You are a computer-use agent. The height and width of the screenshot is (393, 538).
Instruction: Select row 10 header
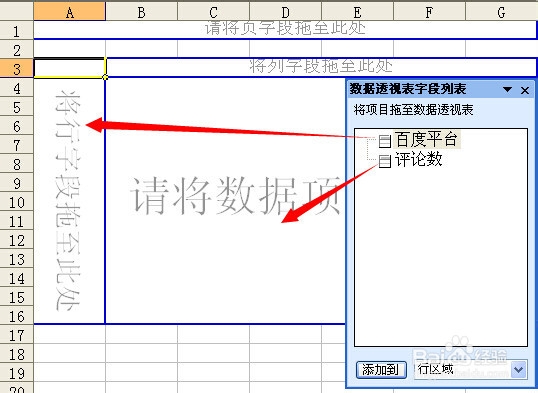point(16,202)
